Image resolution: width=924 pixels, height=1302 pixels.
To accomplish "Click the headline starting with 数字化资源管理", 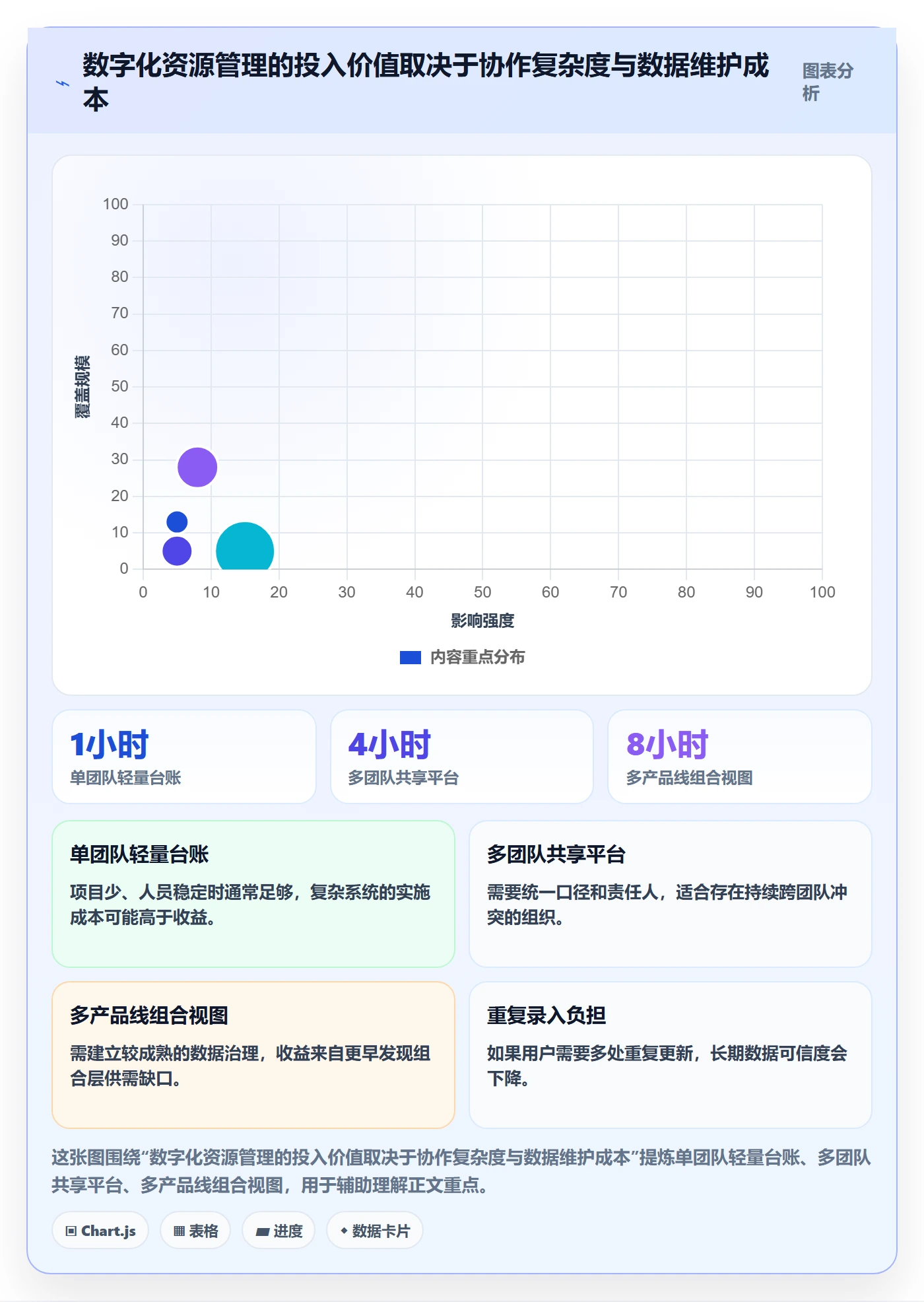I will point(426,83).
